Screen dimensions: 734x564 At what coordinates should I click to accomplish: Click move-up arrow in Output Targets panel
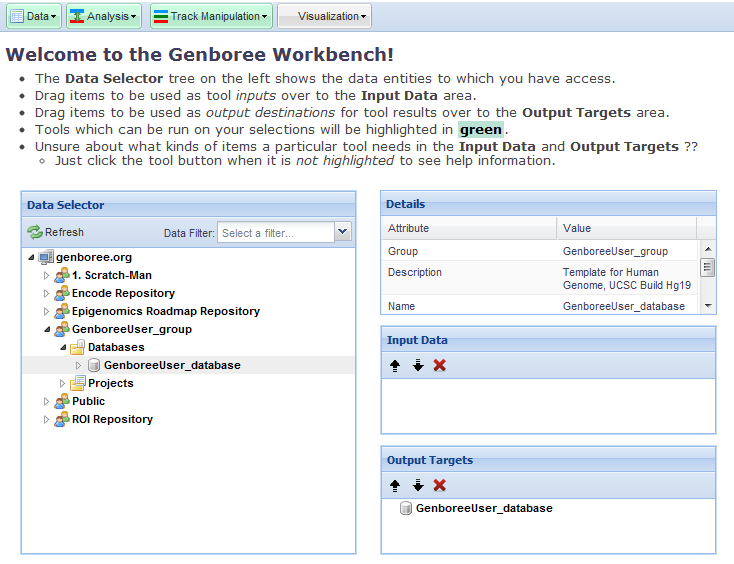click(395, 485)
